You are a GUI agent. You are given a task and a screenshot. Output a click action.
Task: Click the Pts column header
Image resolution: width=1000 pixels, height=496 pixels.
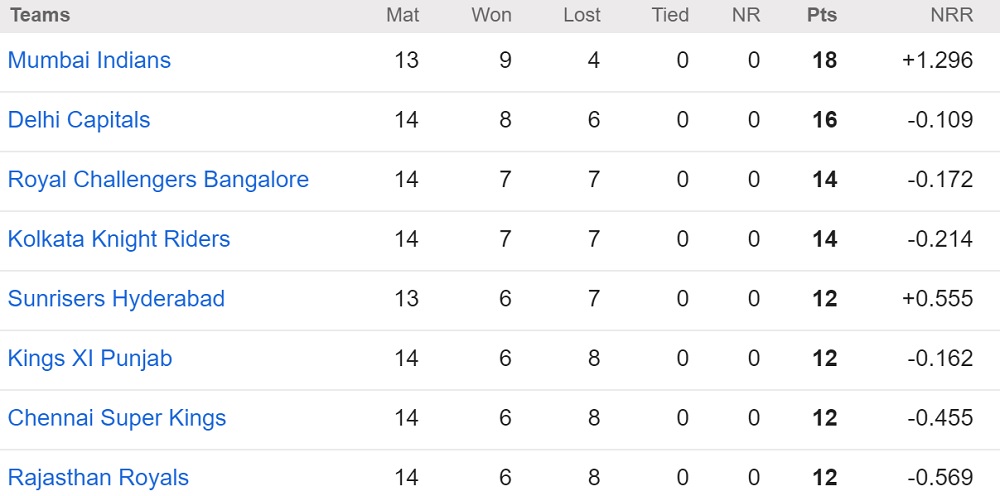[822, 15]
